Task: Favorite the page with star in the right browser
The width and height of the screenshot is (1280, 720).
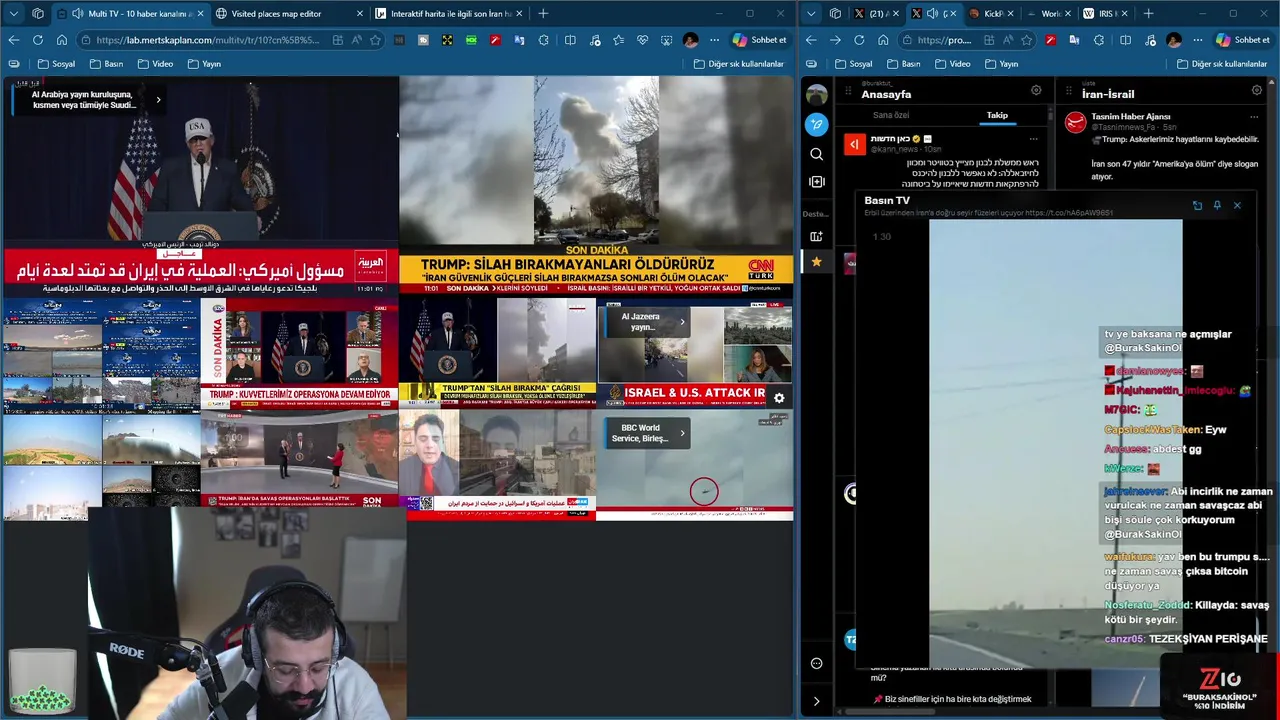Action: 1026,40
